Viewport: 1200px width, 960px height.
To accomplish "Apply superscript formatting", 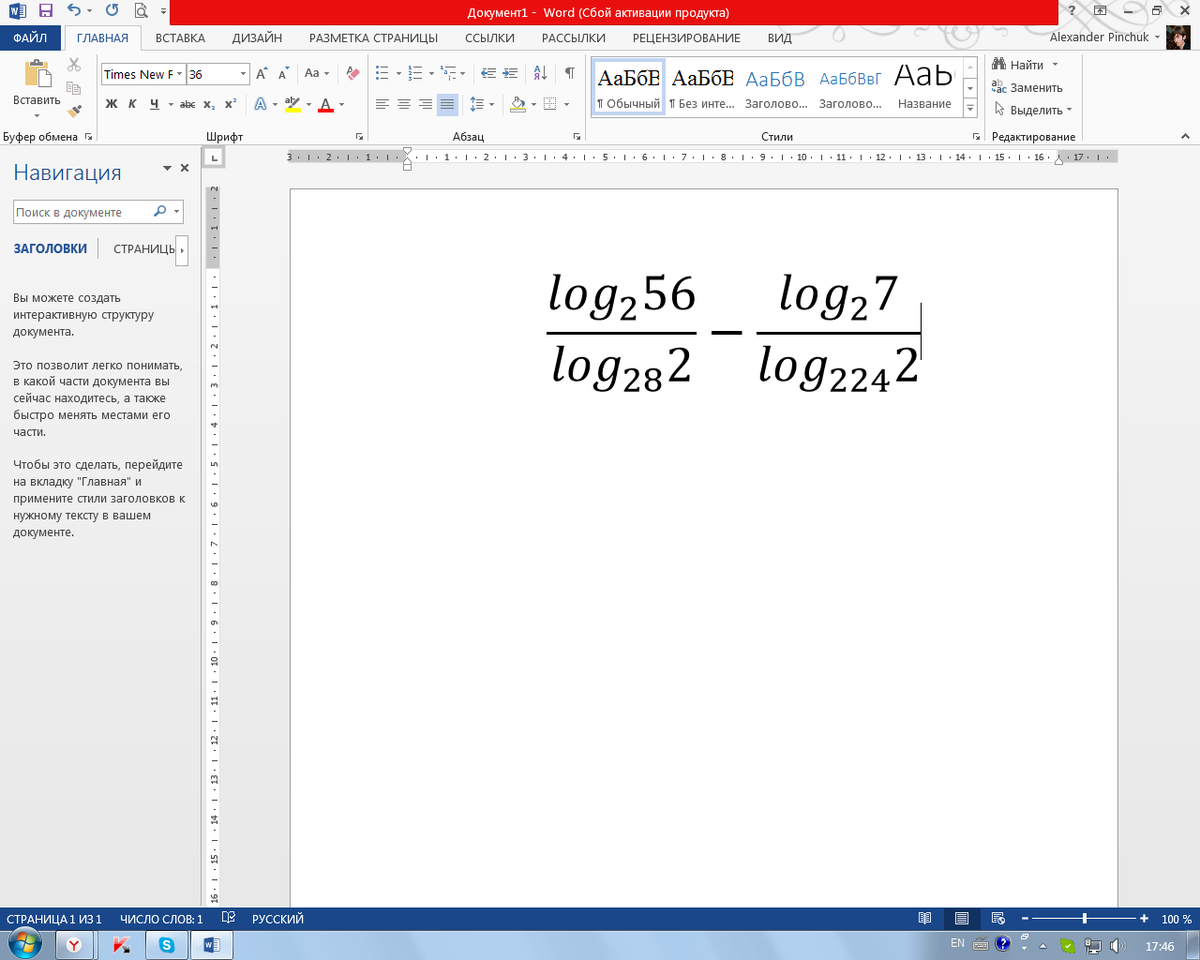I will point(230,104).
